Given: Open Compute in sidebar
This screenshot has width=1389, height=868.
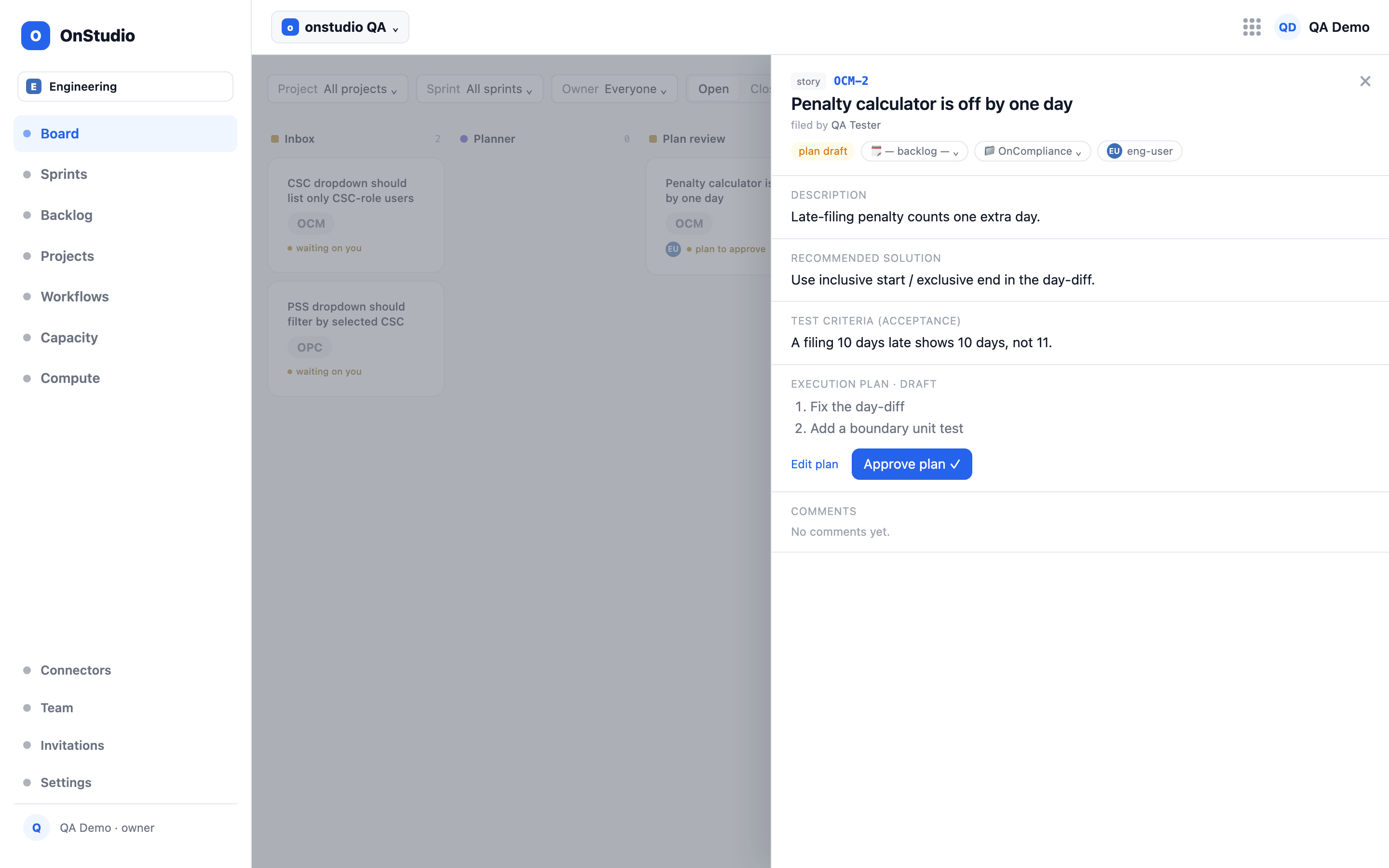Looking at the screenshot, I should click(x=125, y=379).
